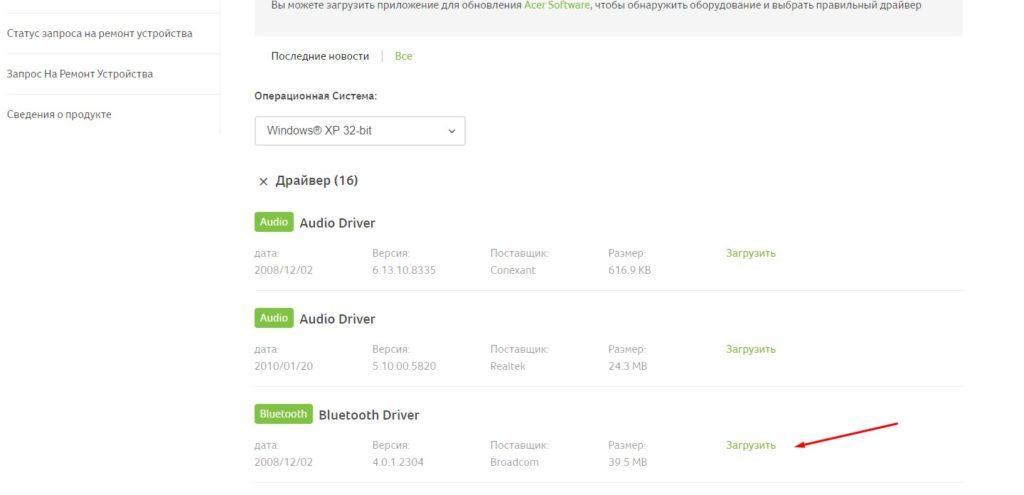This screenshot has height=495, width=1024.
Task: Click the green Bluetooth badge
Action: pos(283,414)
